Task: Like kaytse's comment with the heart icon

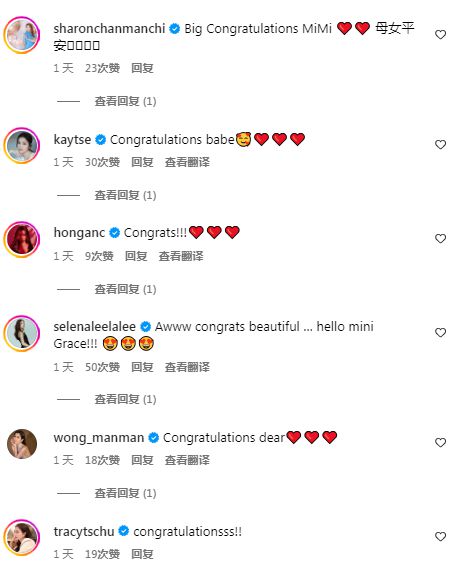Action: tap(440, 145)
